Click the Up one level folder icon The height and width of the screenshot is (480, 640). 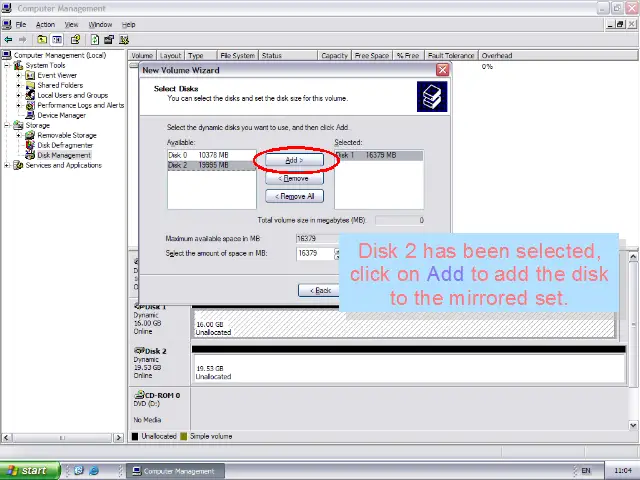42,40
